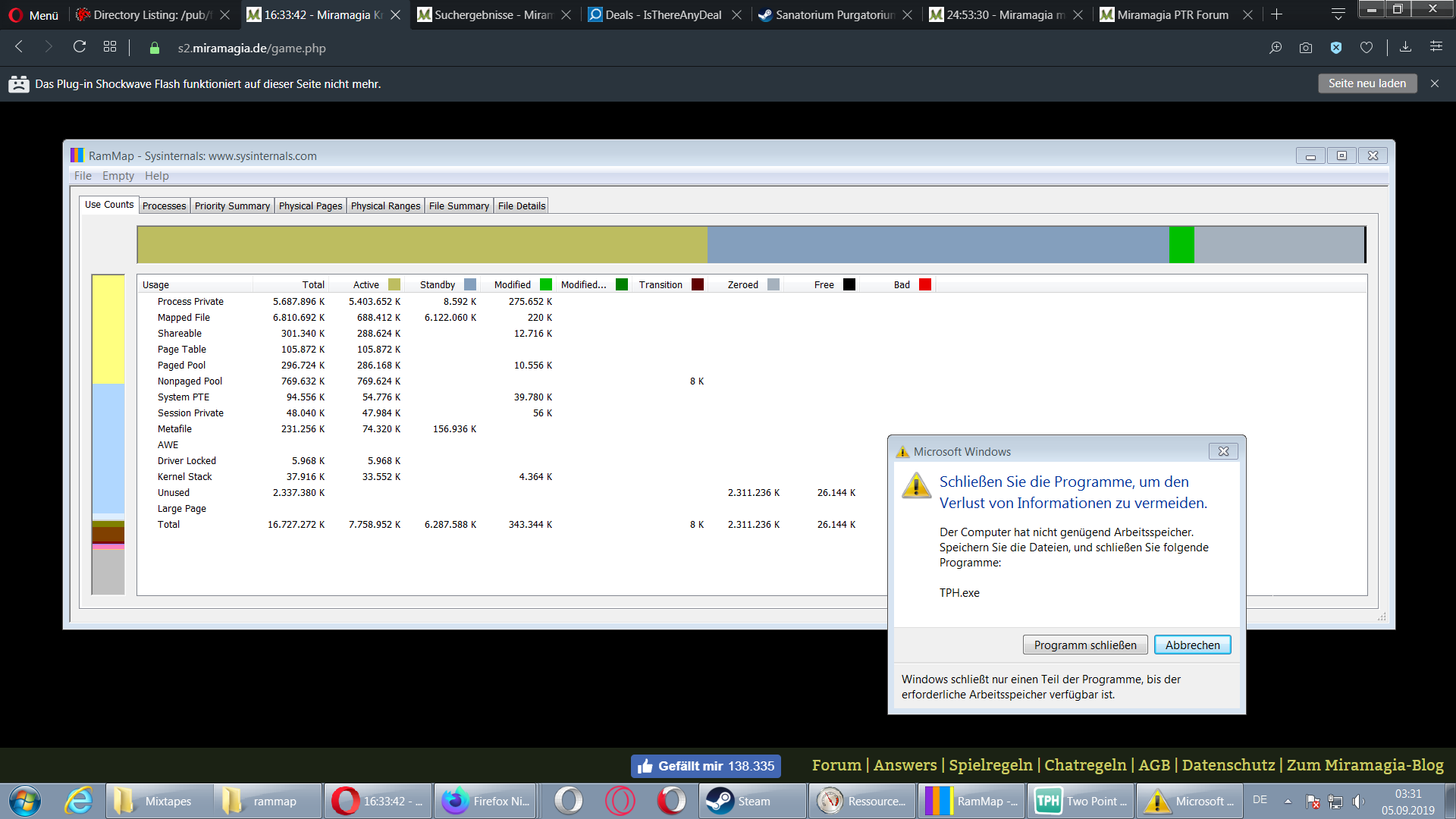Image resolution: width=1456 pixels, height=819 pixels.
Task: Show hidden system tray icons arrow
Action: click(x=1288, y=801)
